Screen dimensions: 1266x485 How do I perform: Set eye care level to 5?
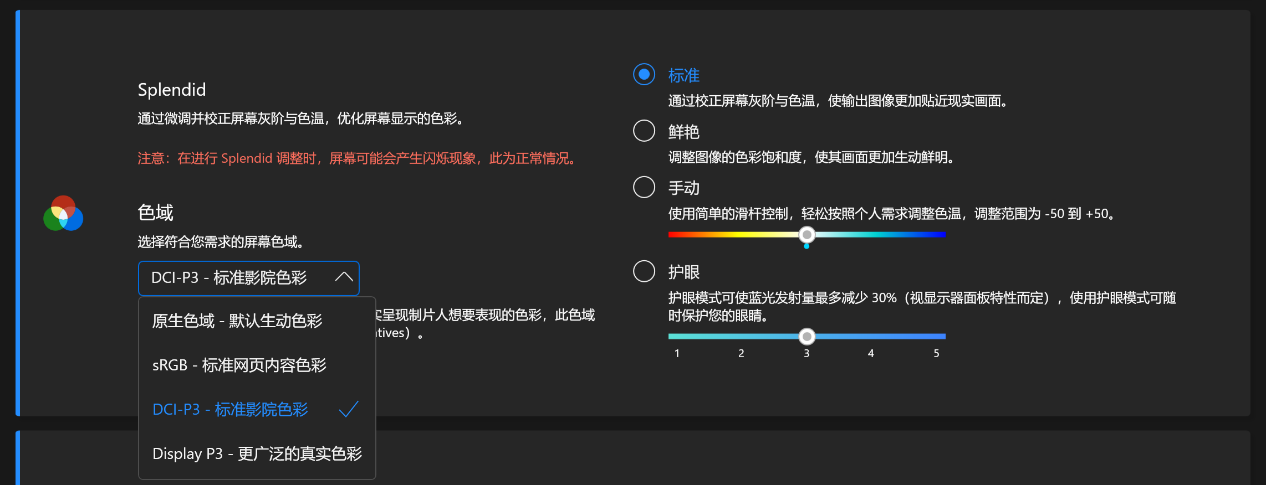936,337
